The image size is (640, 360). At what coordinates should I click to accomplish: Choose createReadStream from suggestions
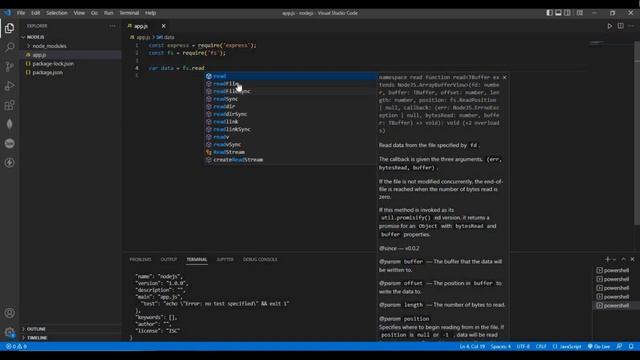point(290,160)
